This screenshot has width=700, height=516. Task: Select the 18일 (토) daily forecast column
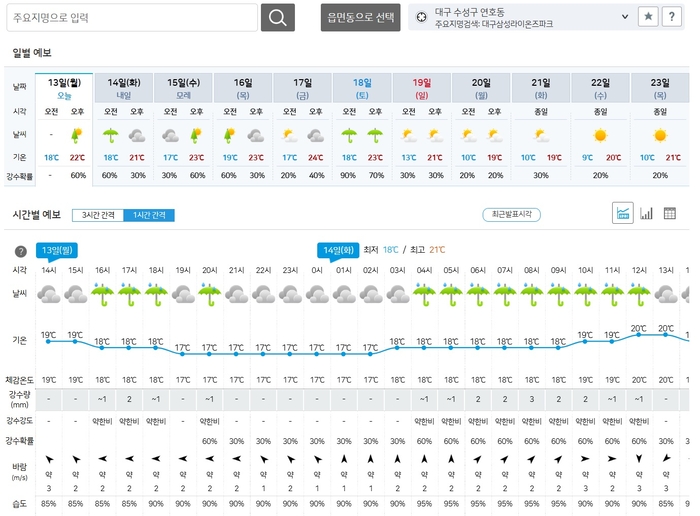[x=362, y=88]
